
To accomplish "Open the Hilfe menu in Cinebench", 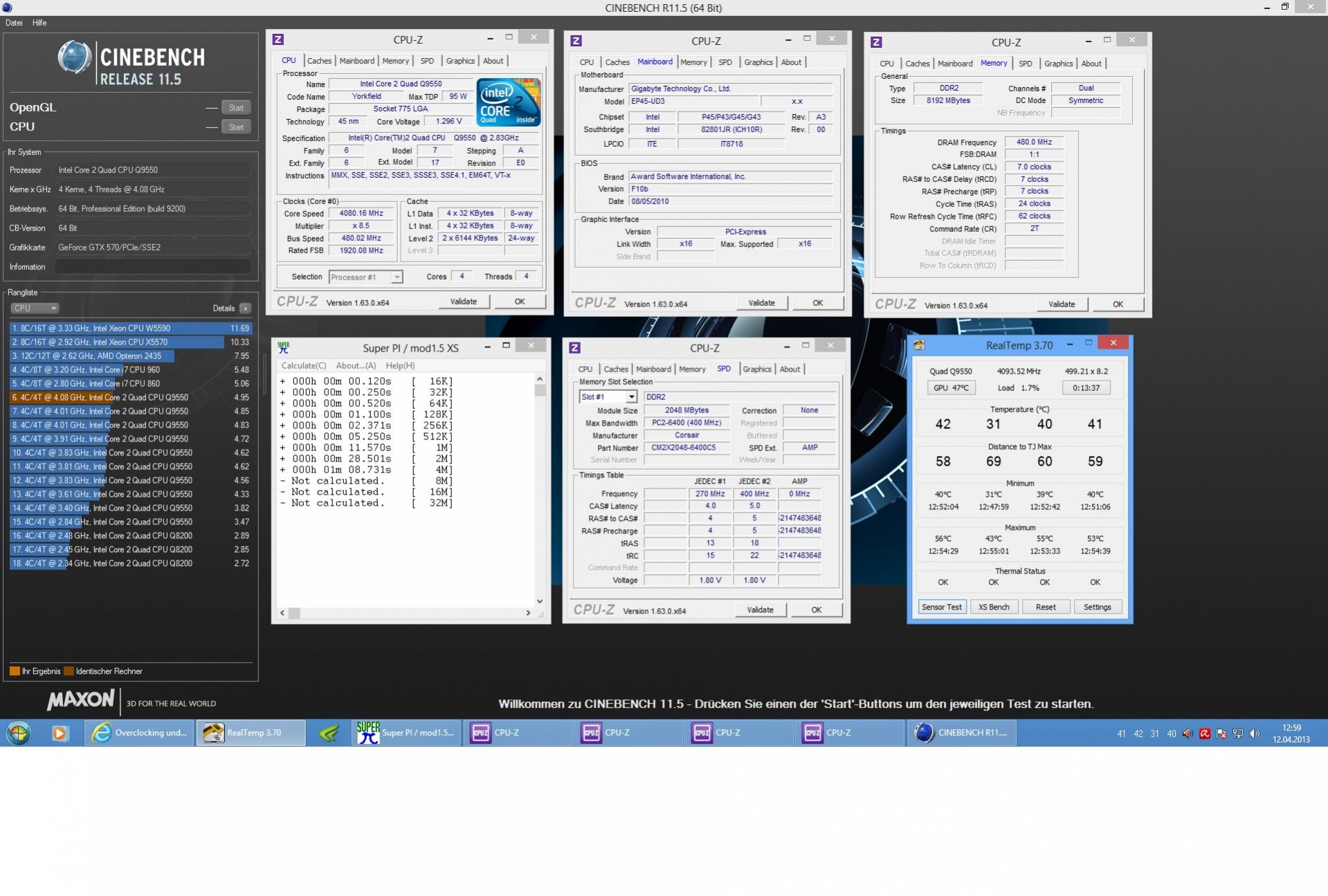I will (x=39, y=23).
